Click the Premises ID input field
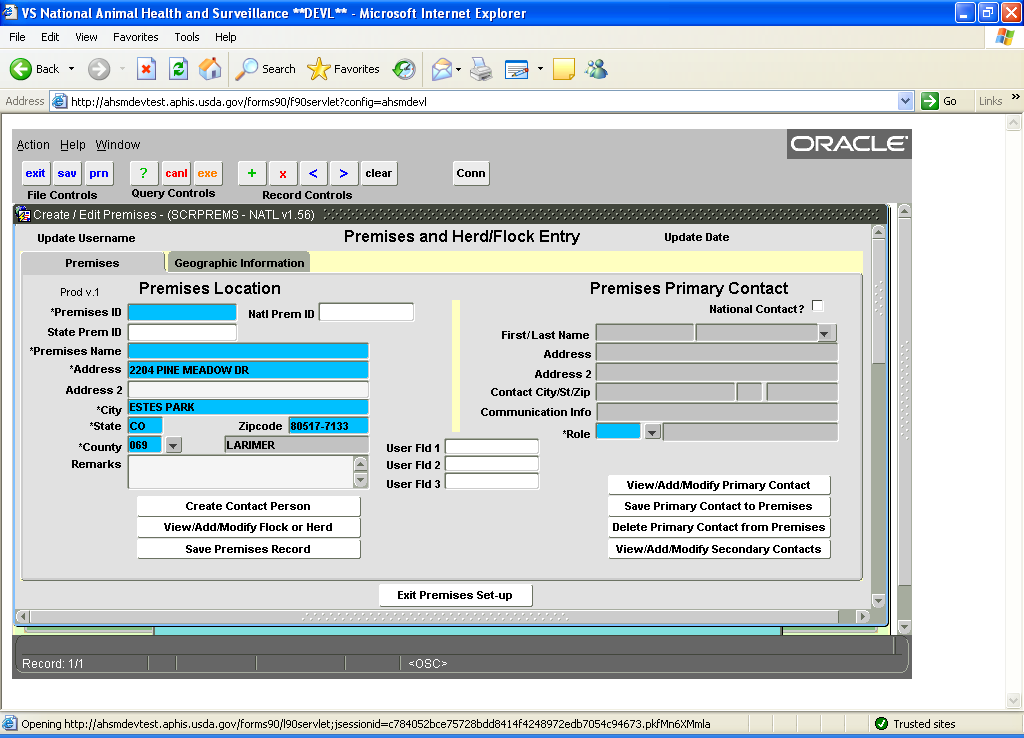 tap(182, 313)
